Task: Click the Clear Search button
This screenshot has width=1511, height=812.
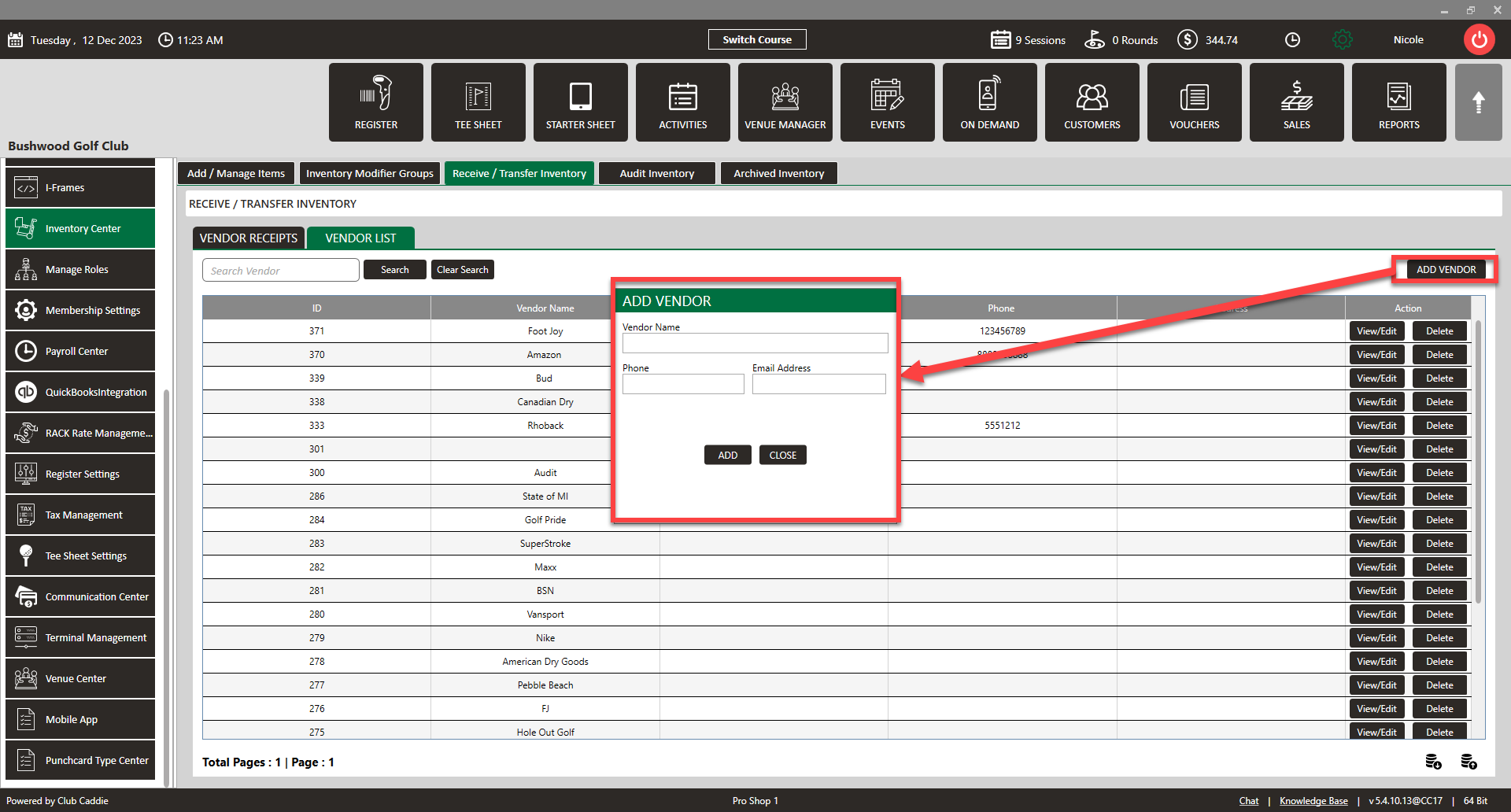Action: [x=463, y=269]
